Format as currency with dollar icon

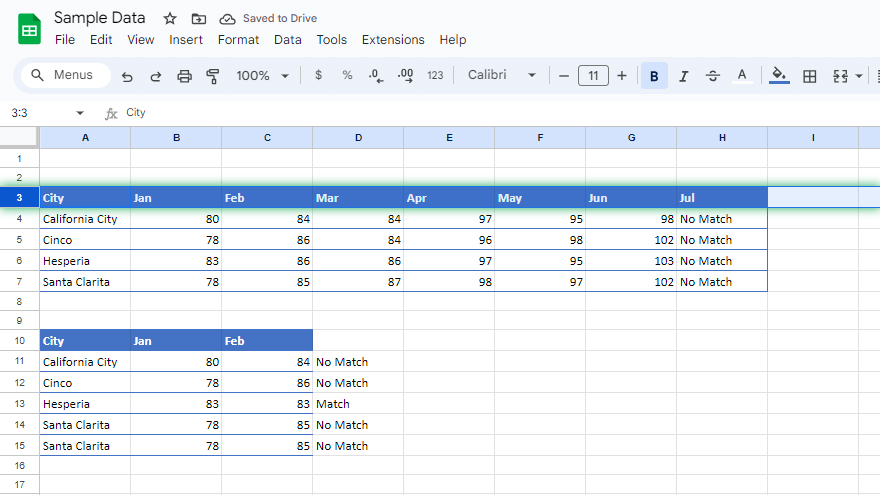coord(318,75)
